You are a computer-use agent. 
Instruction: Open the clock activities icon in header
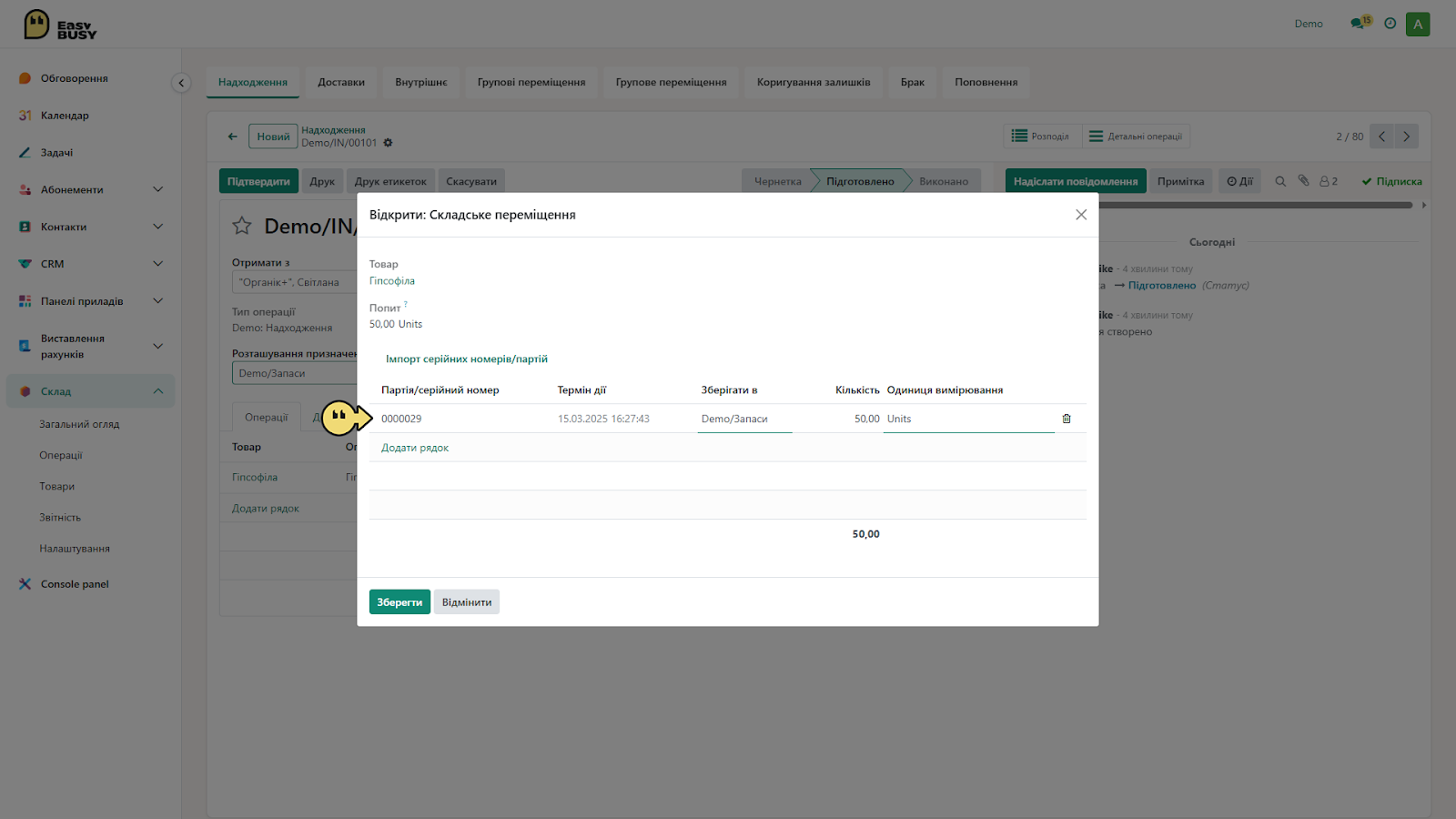[x=1390, y=24]
